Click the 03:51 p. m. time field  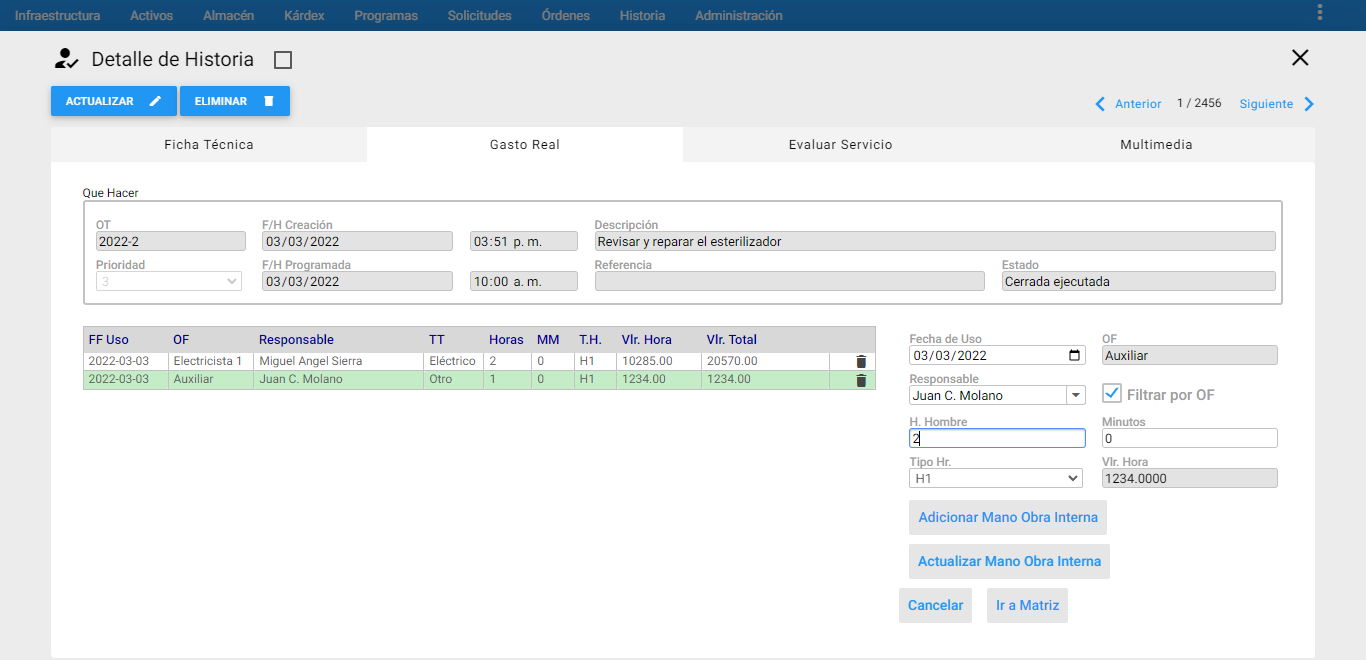coord(524,241)
